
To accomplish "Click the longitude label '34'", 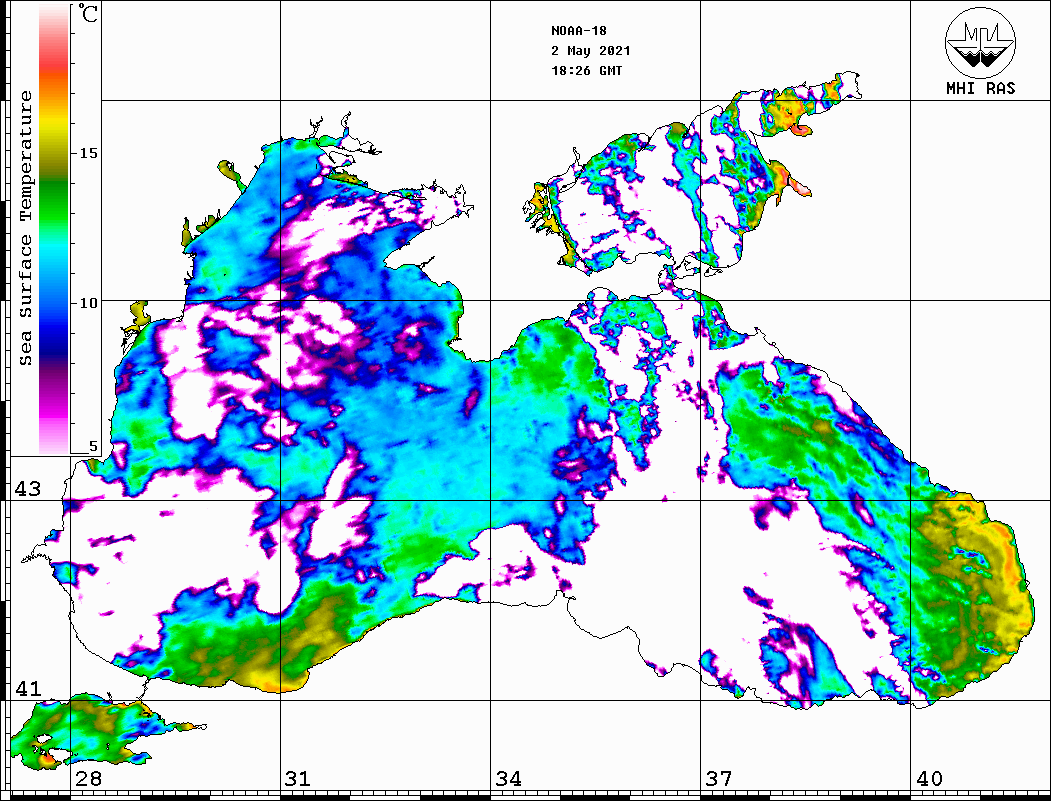I will (x=509, y=779).
